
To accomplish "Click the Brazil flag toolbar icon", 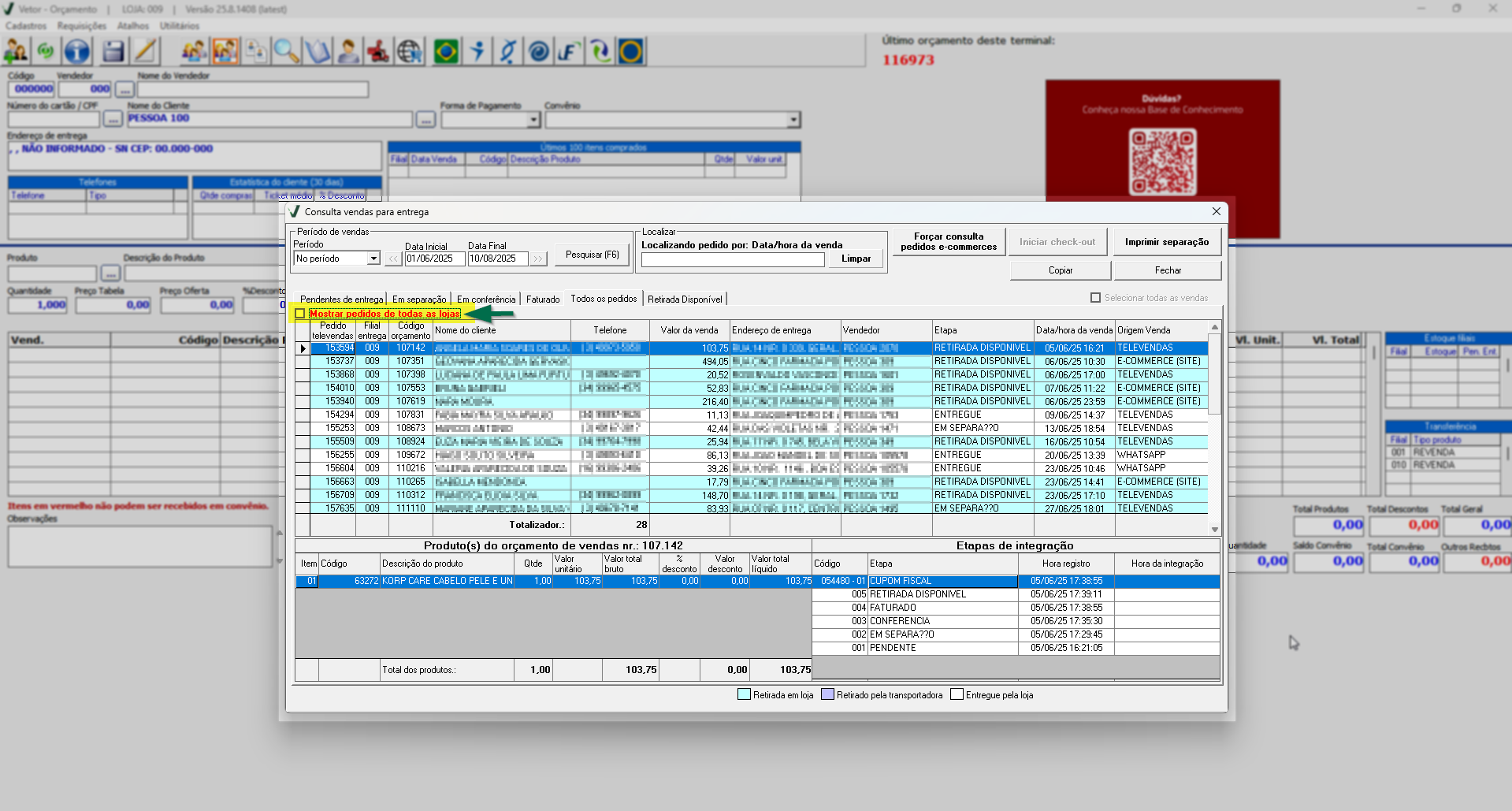I will [x=446, y=52].
